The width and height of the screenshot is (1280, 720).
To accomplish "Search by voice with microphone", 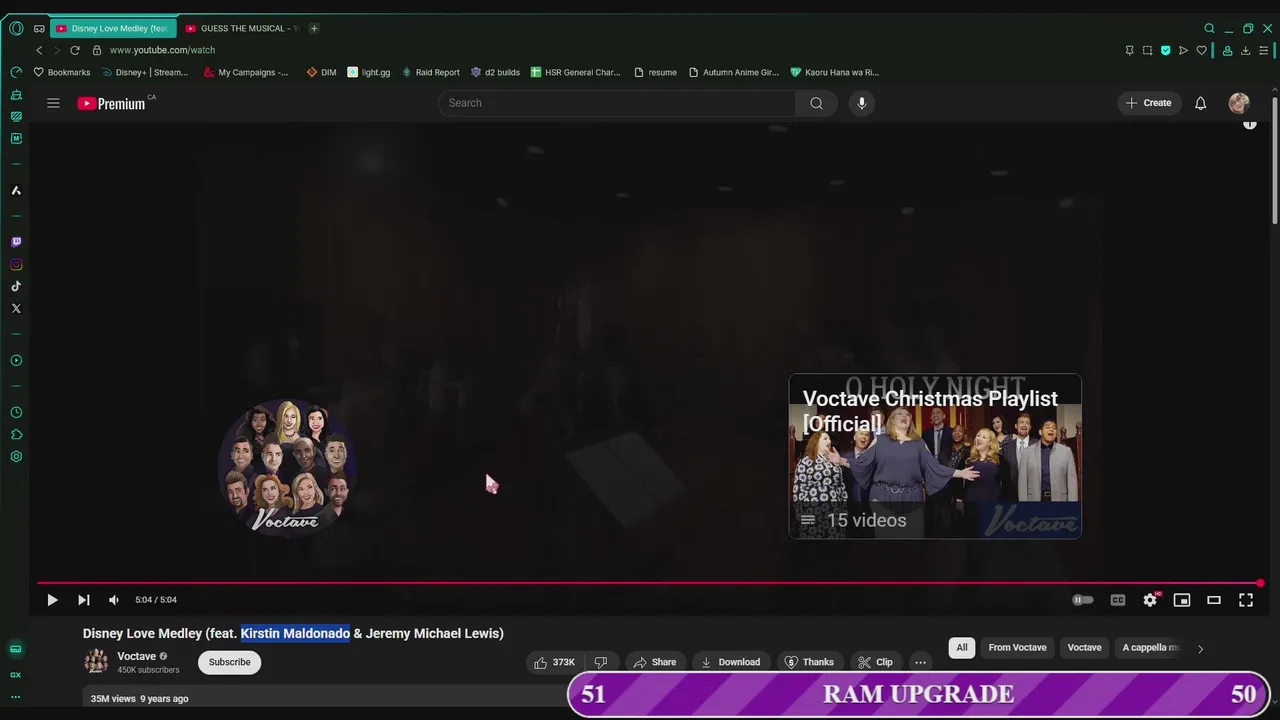I will click(861, 103).
